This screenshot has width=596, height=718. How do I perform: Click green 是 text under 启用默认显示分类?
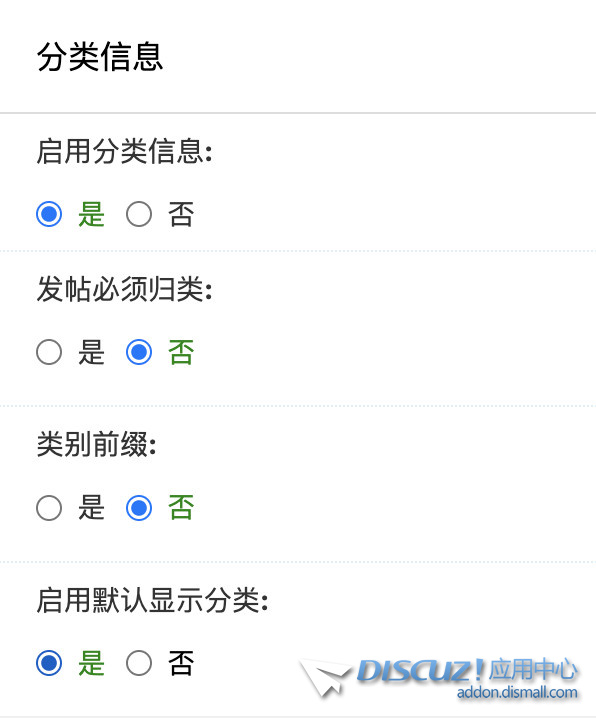(92, 663)
